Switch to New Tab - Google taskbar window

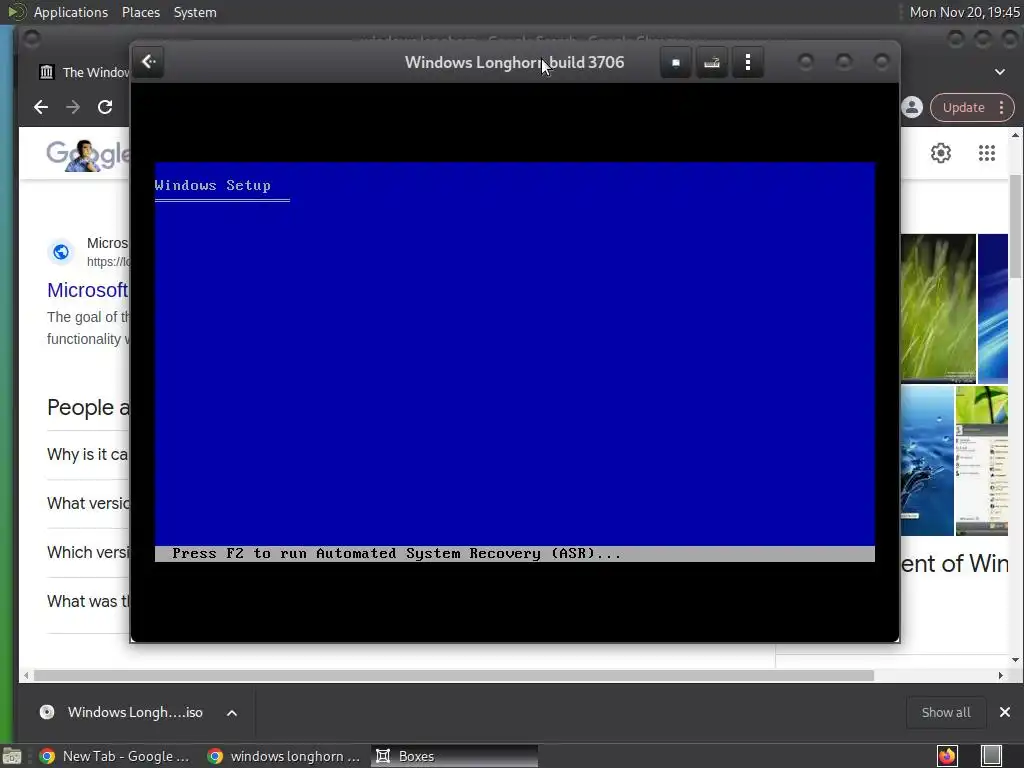point(115,756)
